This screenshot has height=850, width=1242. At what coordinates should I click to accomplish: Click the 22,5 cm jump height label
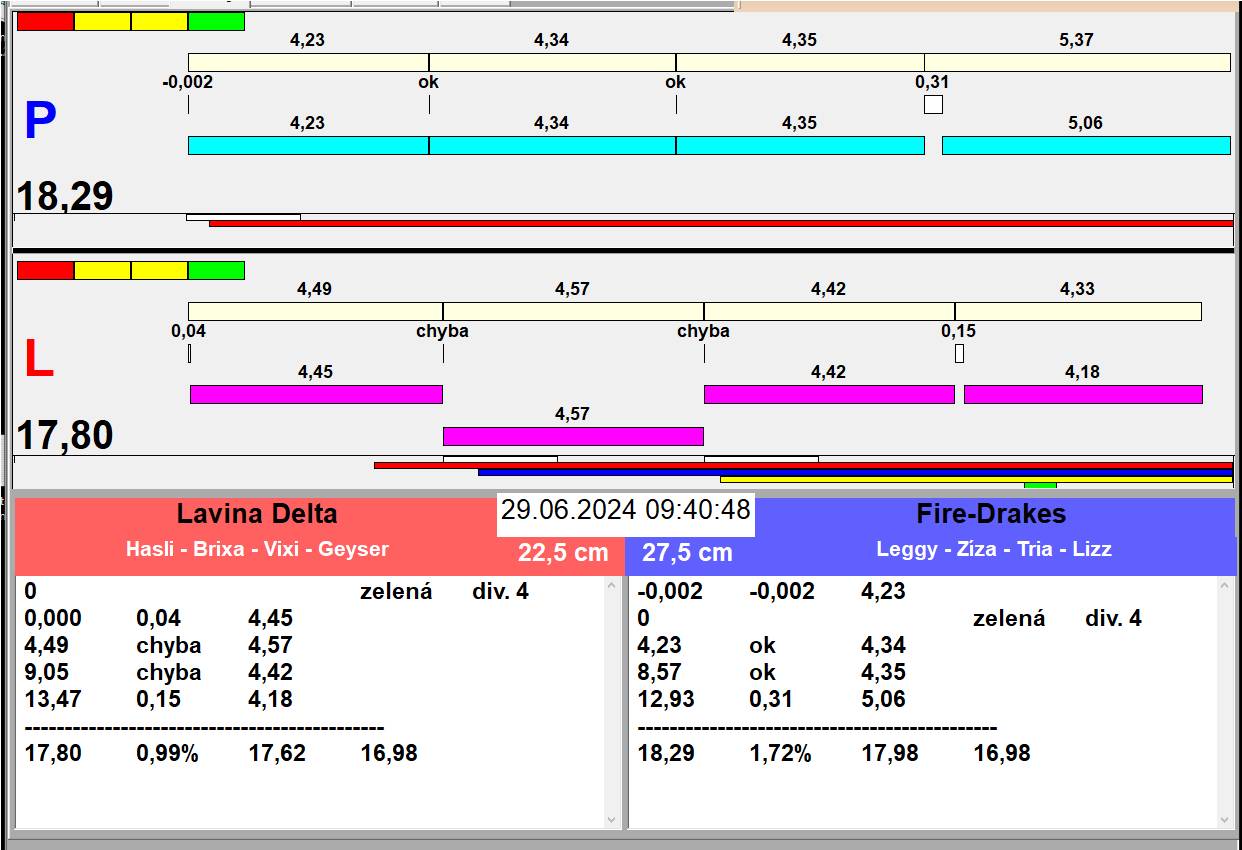click(563, 553)
